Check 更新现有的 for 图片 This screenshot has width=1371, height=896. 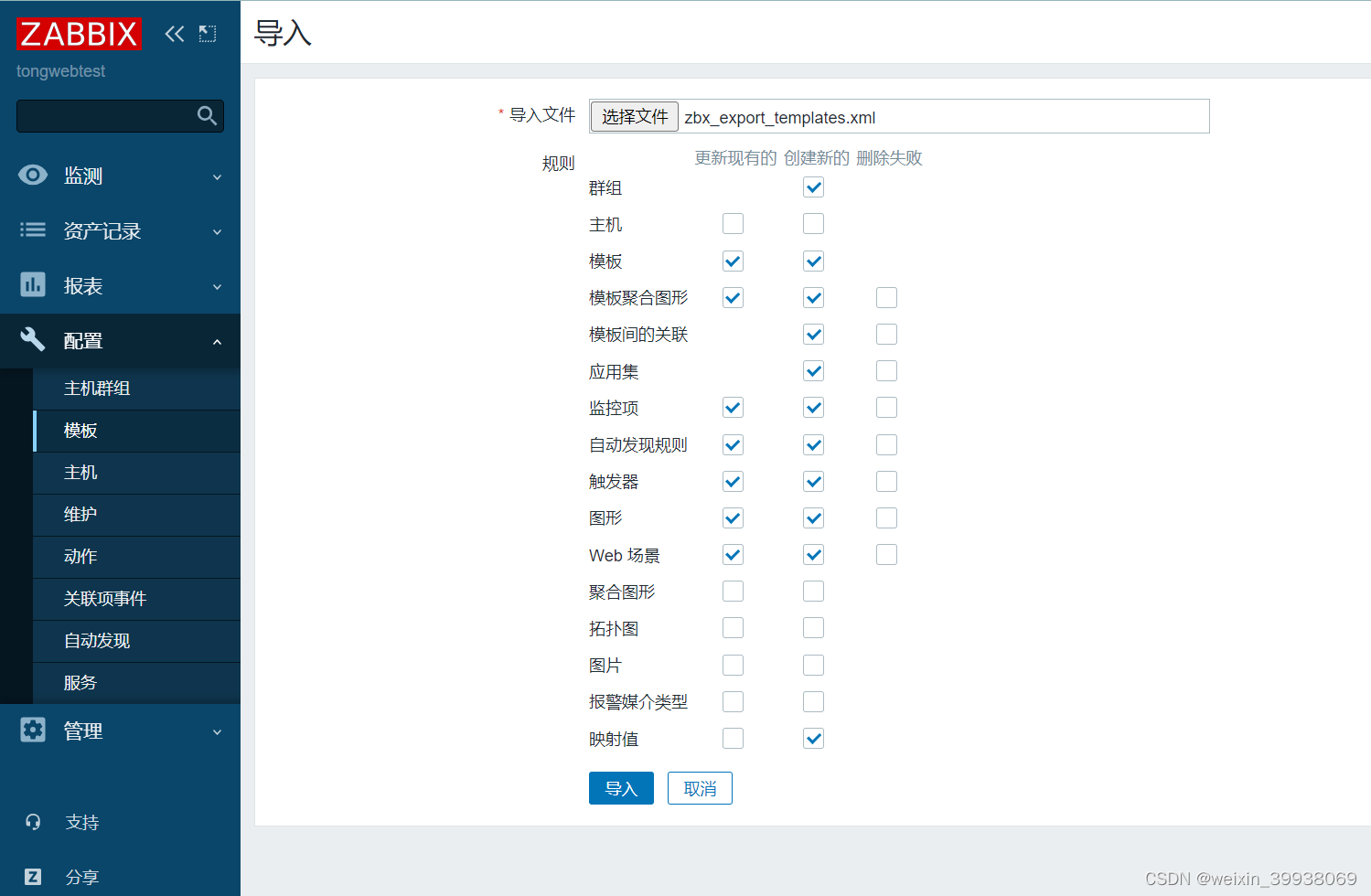pos(733,665)
